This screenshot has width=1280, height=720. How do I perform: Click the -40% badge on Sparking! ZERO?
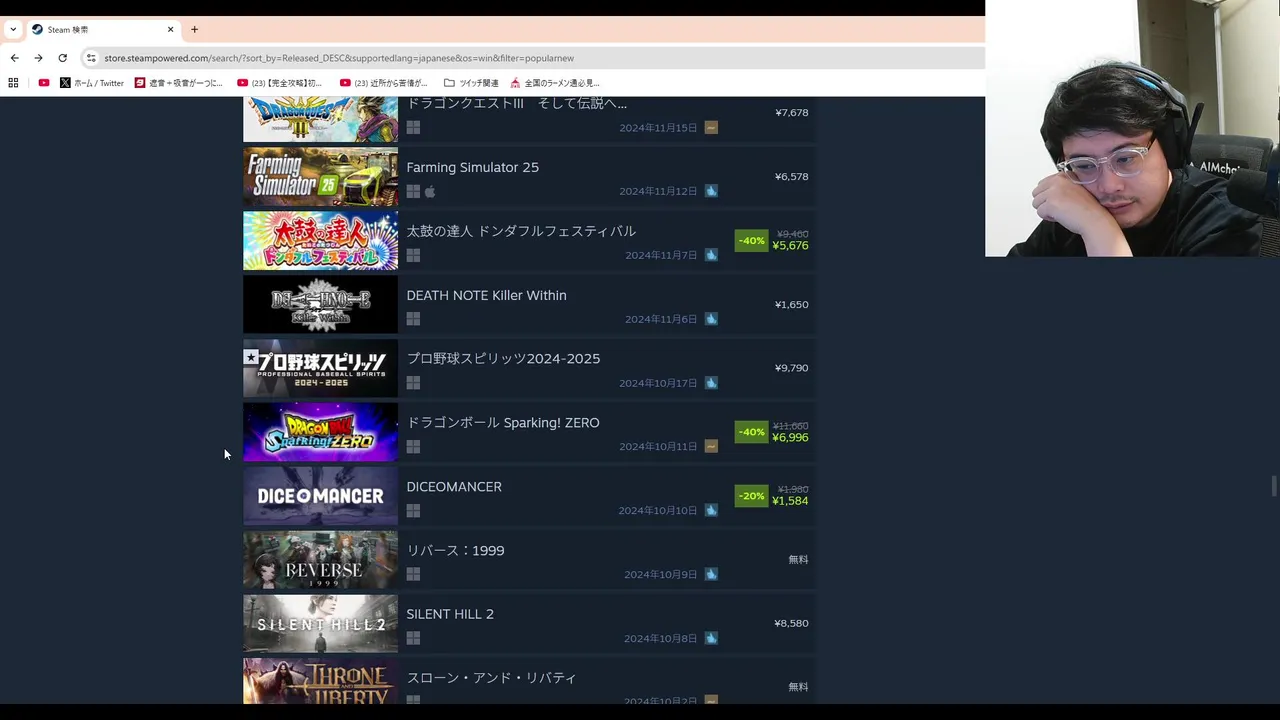pyautogui.click(x=751, y=432)
